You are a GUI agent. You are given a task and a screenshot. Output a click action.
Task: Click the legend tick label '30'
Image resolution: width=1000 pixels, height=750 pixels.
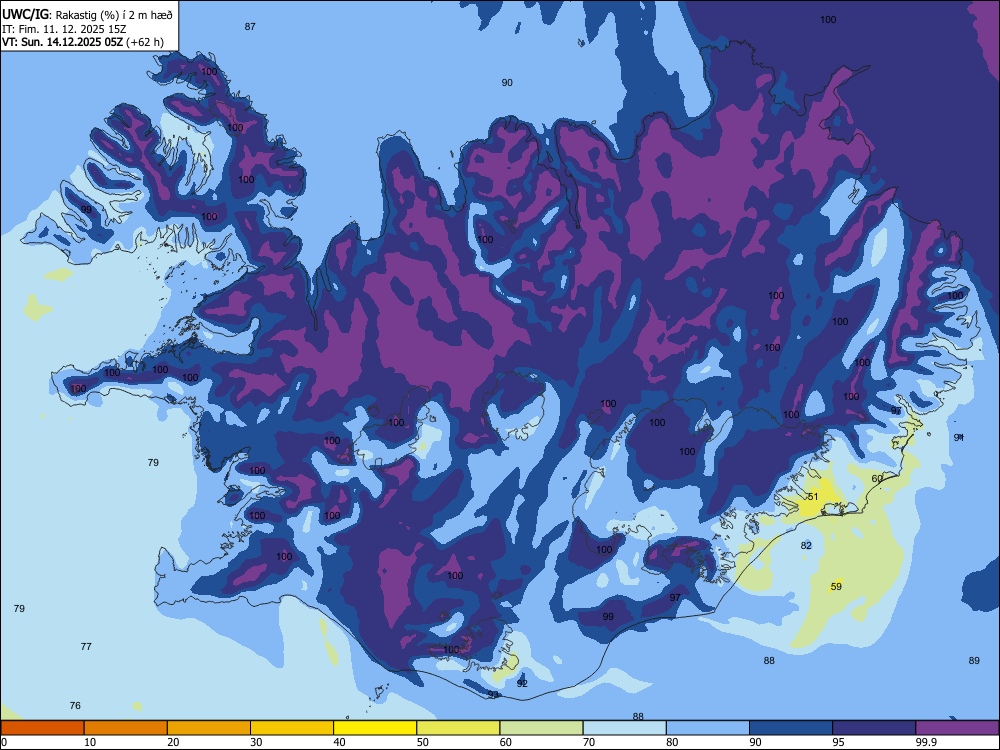[x=256, y=742]
